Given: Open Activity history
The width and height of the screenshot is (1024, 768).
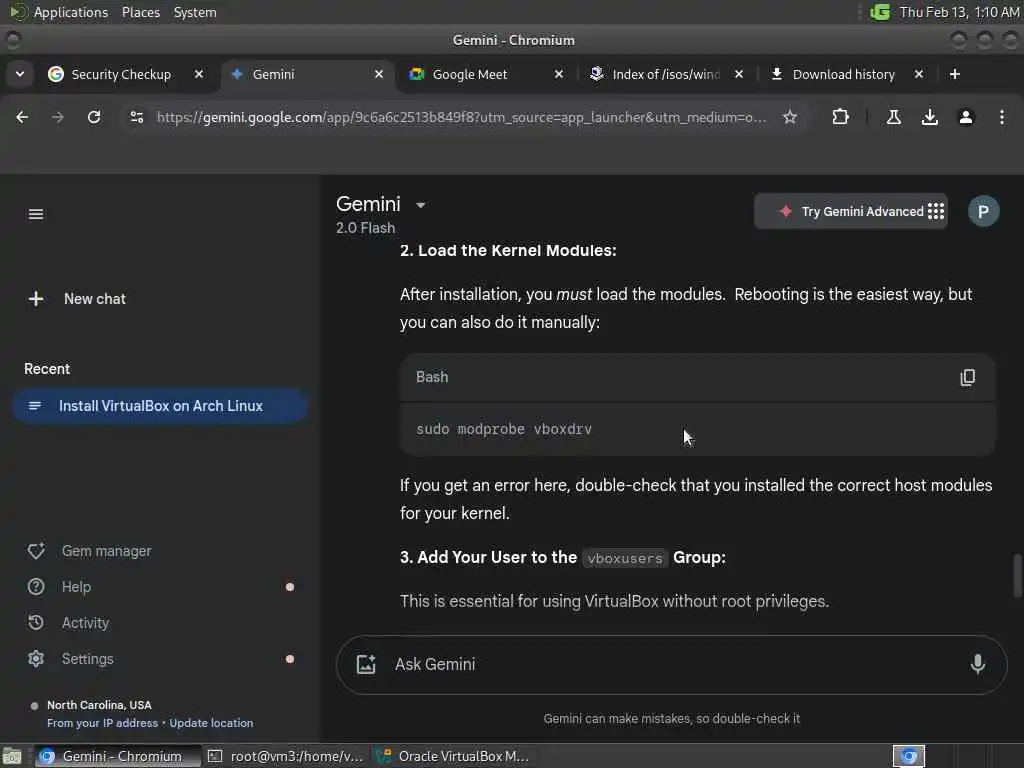Looking at the screenshot, I should [x=69, y=623].
